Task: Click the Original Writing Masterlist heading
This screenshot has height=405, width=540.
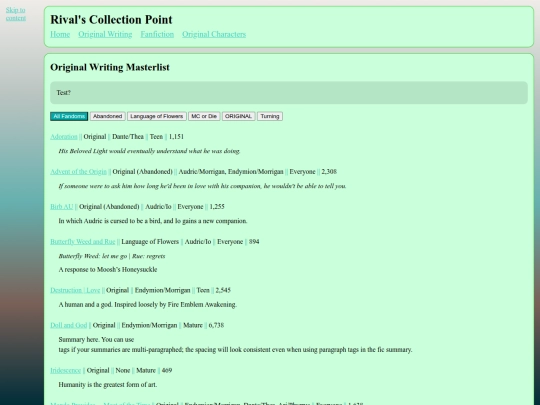Action: 110,67
